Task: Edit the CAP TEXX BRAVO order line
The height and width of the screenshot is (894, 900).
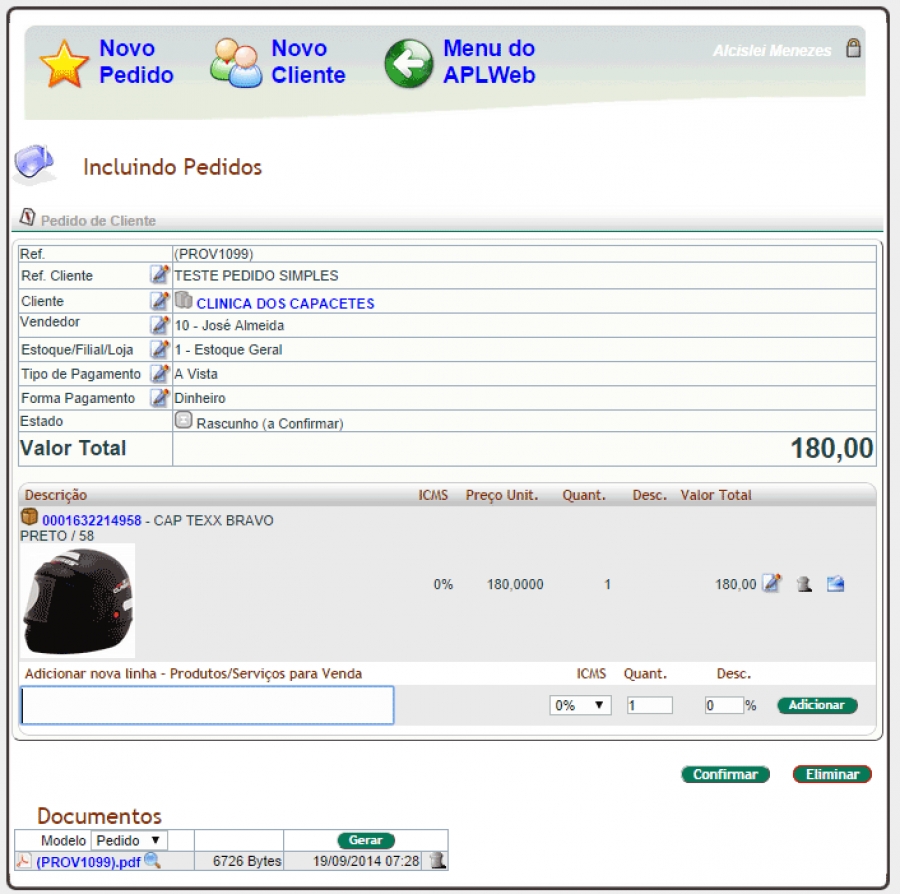Action: [771, 584]
